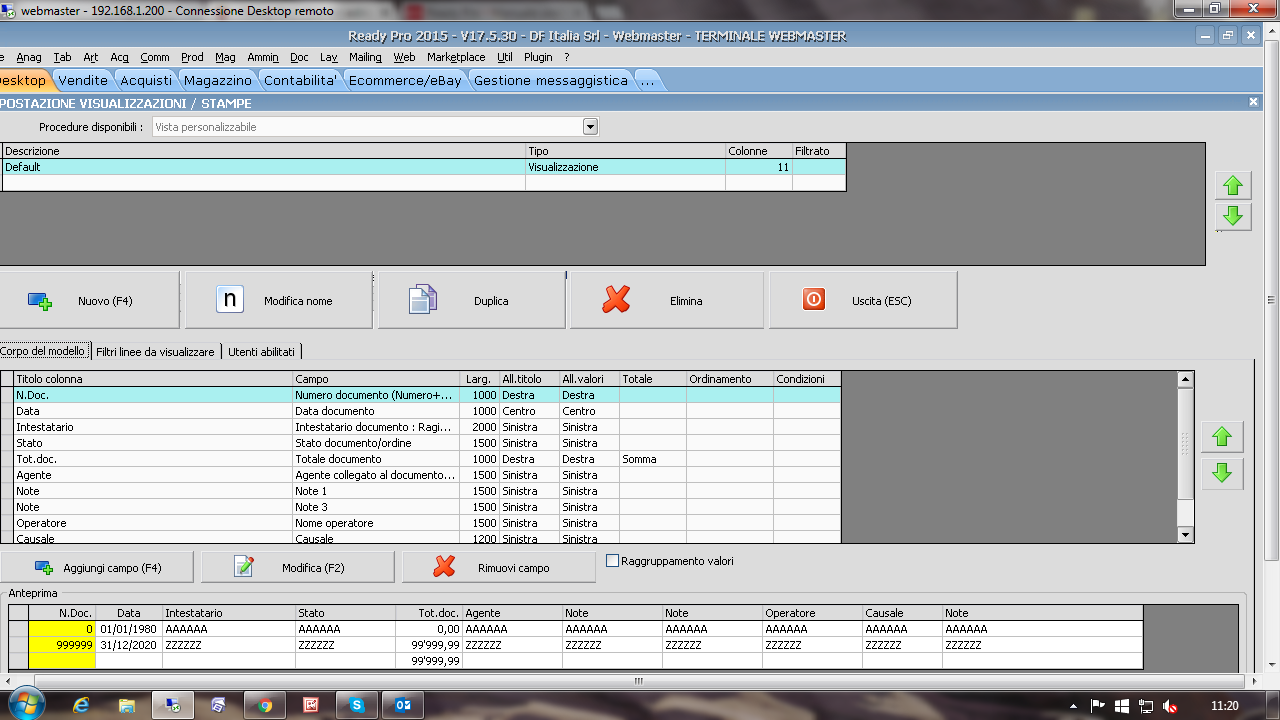The width and height of the screenshot is (1280, 720).
Task: Open the Mailing menu
Action: [365, 57]
